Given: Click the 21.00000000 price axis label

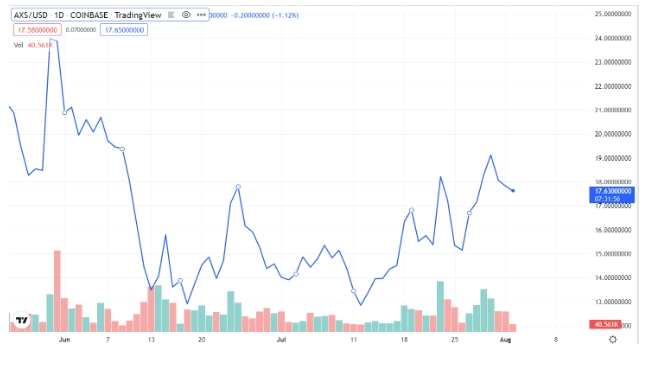Looking at the screenshot, I should [613, 110].
